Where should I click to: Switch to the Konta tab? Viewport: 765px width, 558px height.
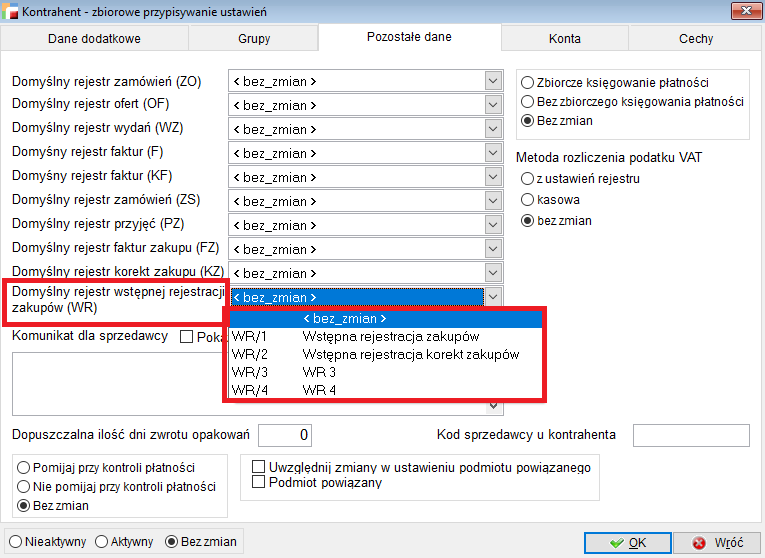[x=564, y=39]
